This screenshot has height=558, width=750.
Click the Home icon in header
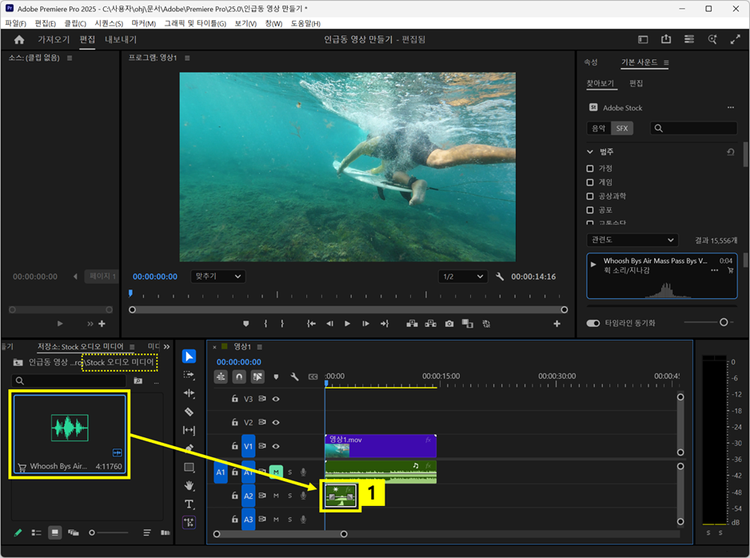pyautogui.click(x=19, y=40)
